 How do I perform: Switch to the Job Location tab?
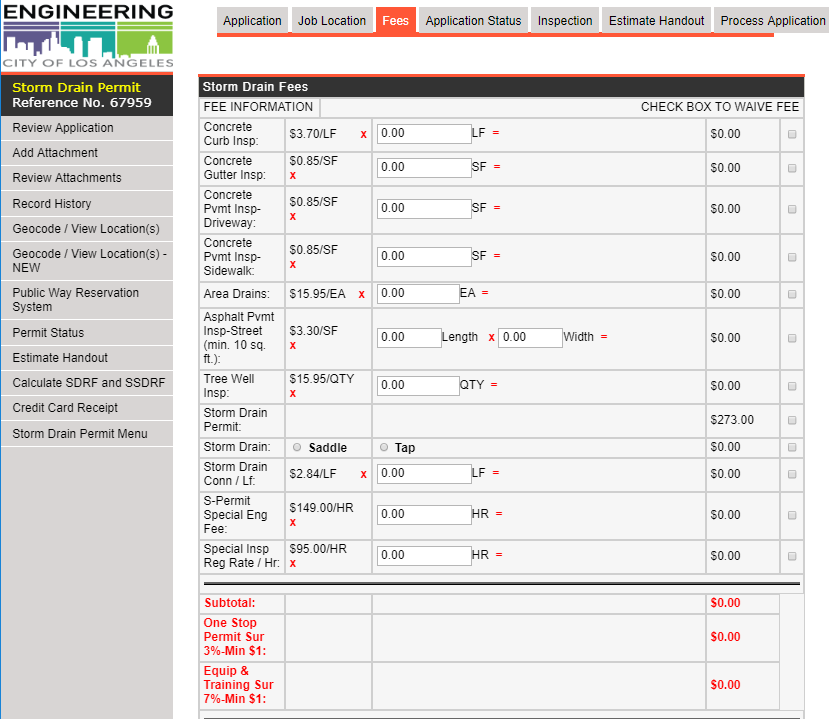pos(332,21)
